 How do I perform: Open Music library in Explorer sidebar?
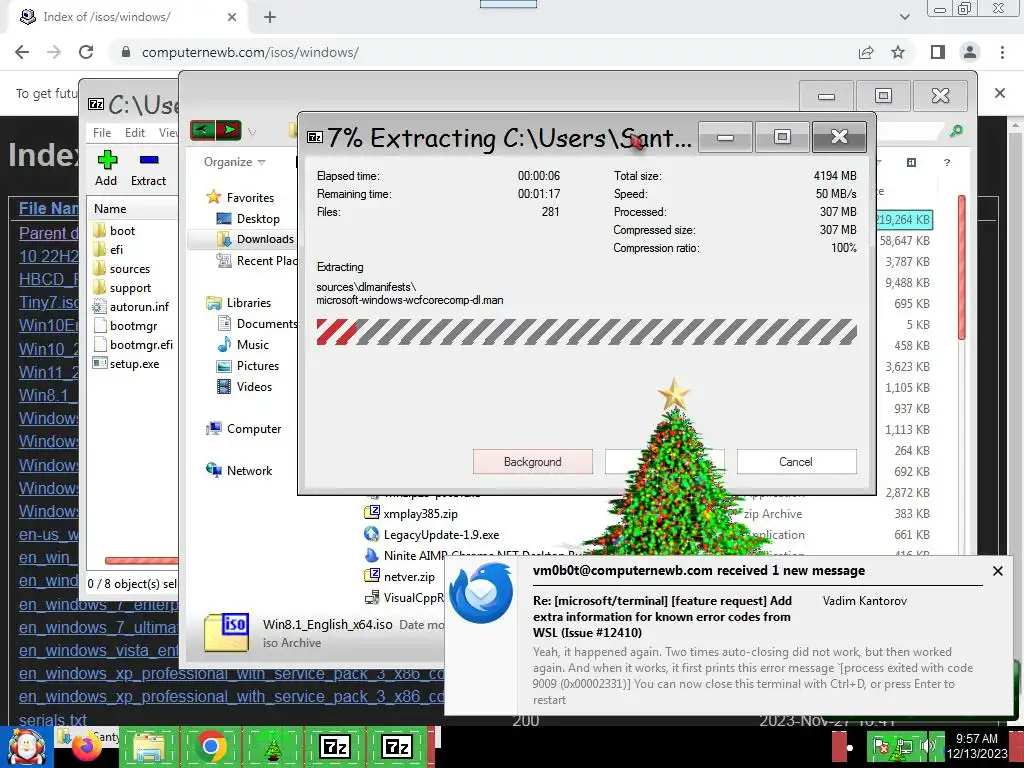coord(253,344)
